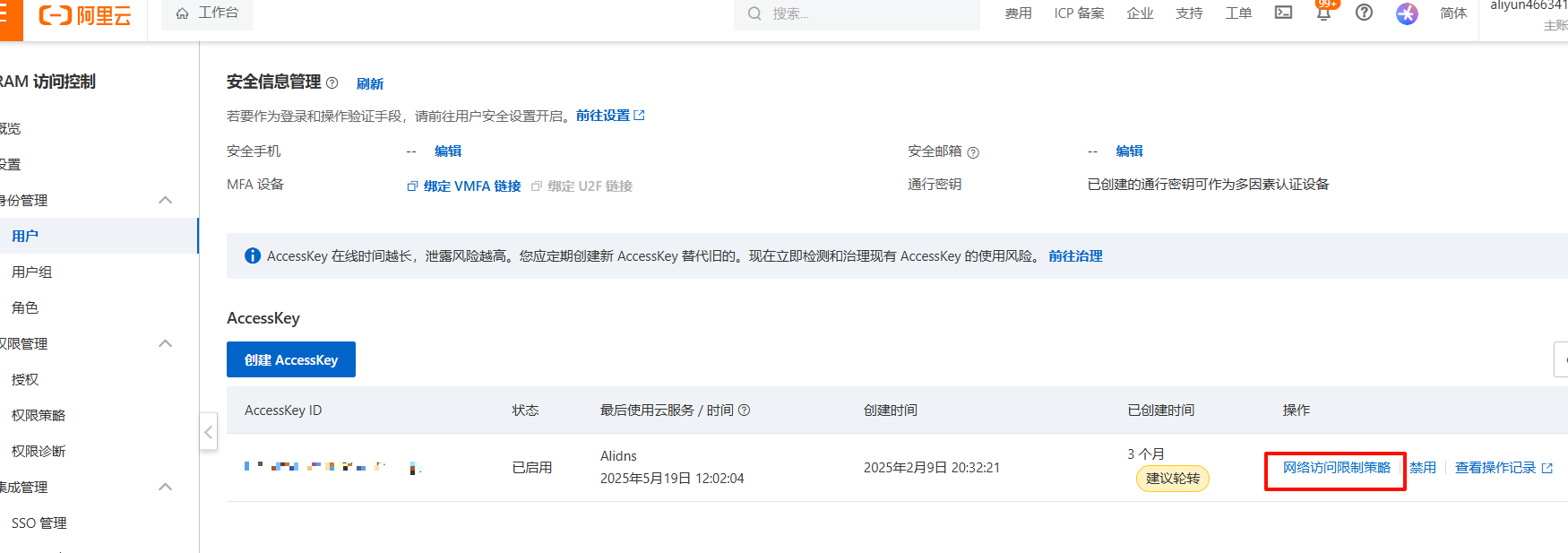Click 禁用 to disable the AccessKey
1568x553 pixels.
tap(1423, 468)
